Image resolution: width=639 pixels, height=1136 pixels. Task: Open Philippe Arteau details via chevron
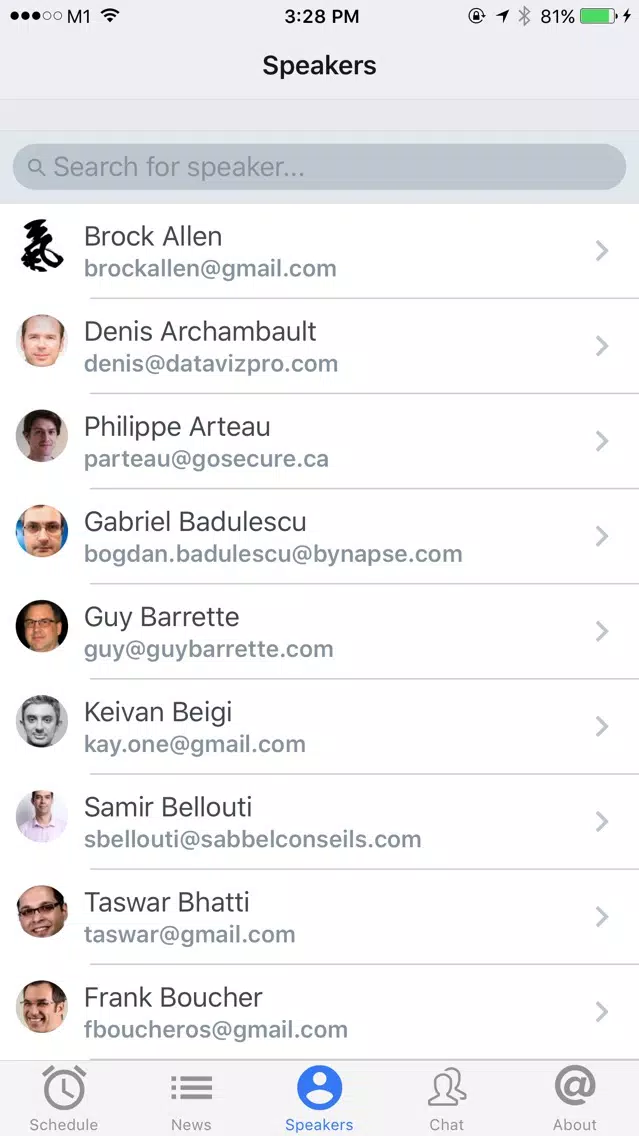[601, 441]
